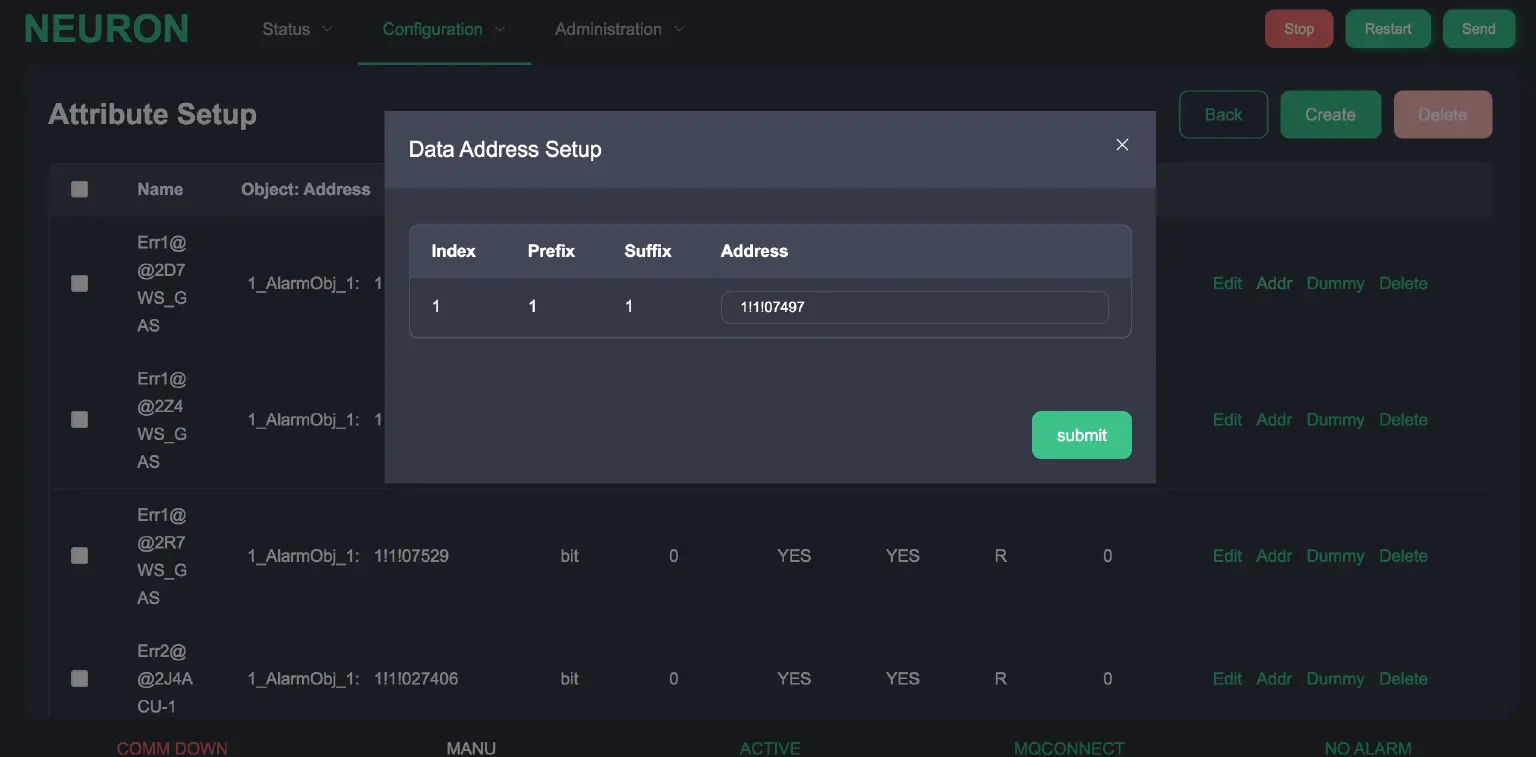Click the Restart button

pos(1388,29)
